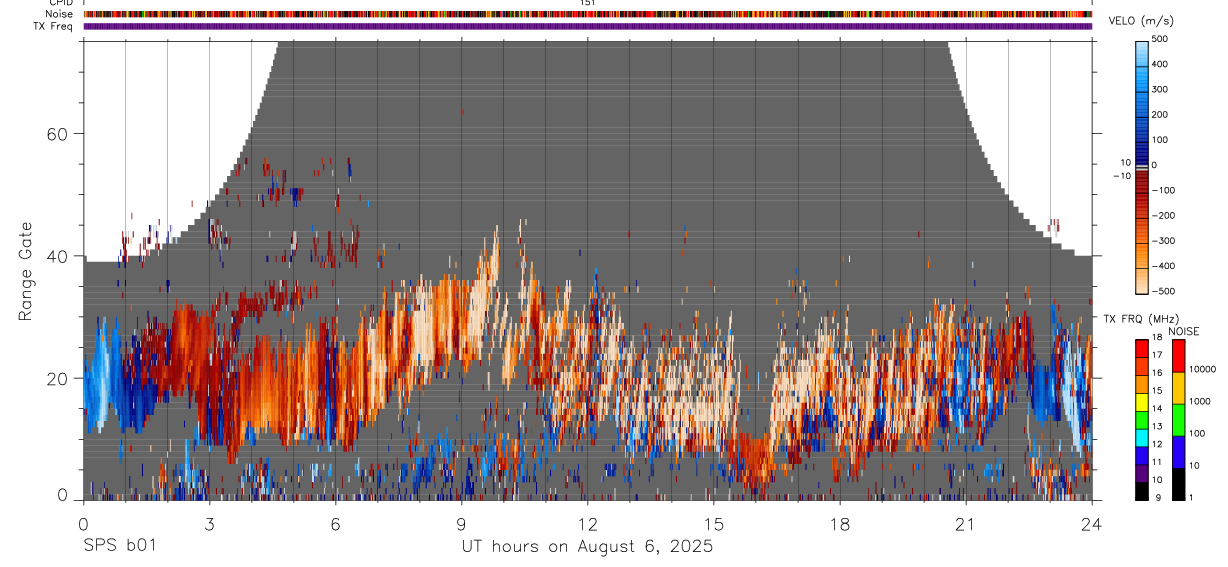The height and width of the screenshot is (567, 1228).
Task: Click the red 17–18 MHz TX FRQ legend swatch
Action: click(x=1141, y=348)
